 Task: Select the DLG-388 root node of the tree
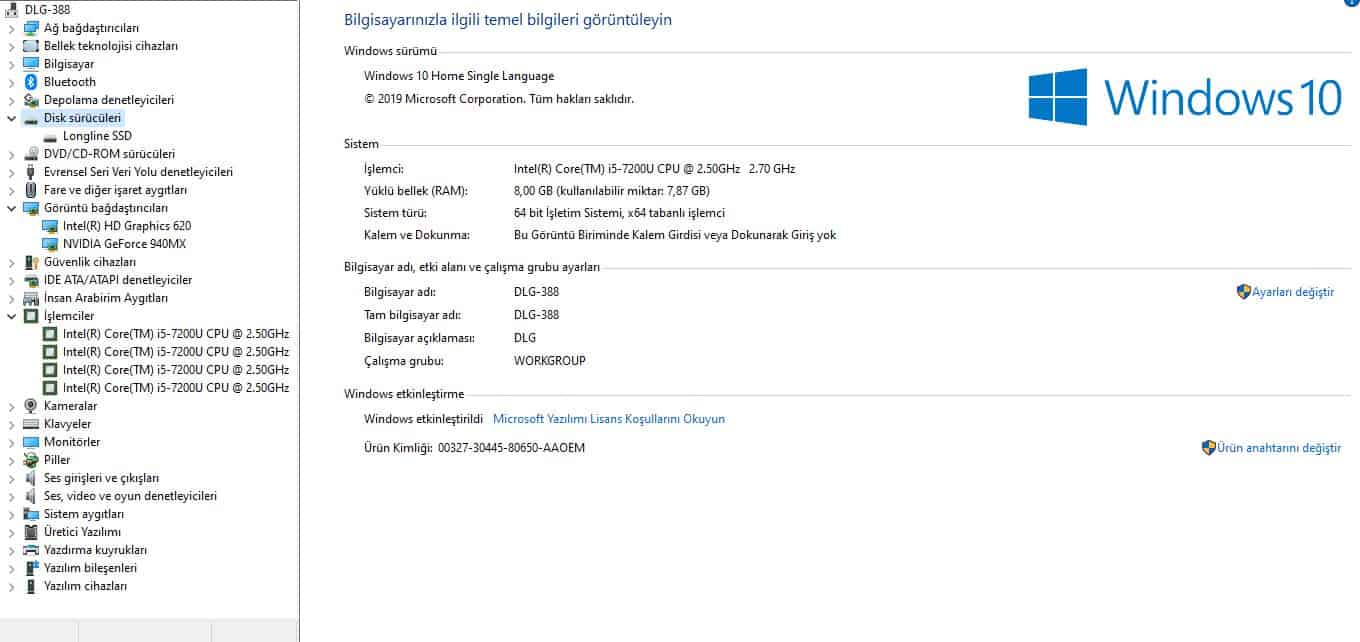47,10
